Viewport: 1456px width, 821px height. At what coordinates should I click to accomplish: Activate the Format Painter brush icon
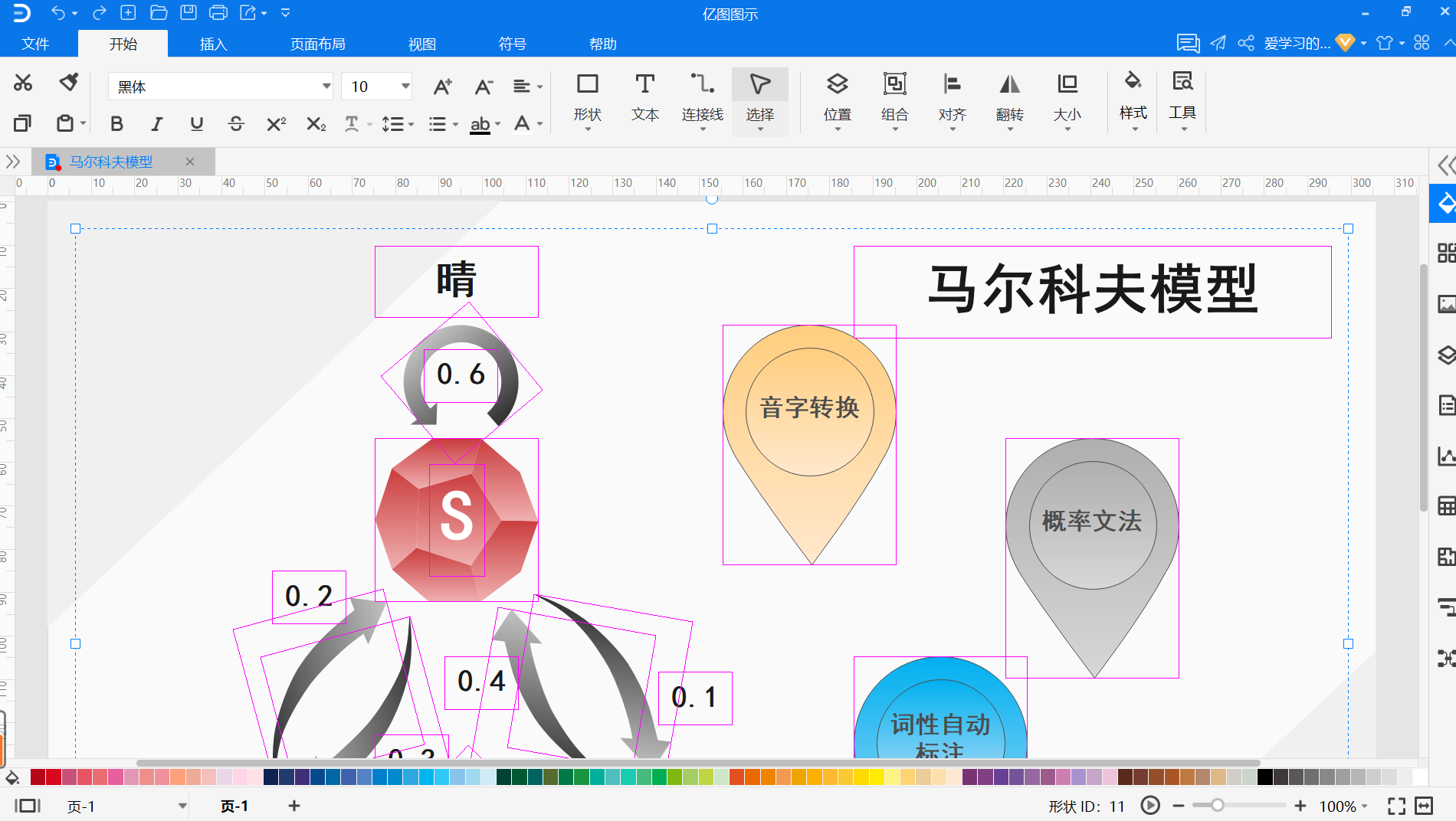coord(69,82)
